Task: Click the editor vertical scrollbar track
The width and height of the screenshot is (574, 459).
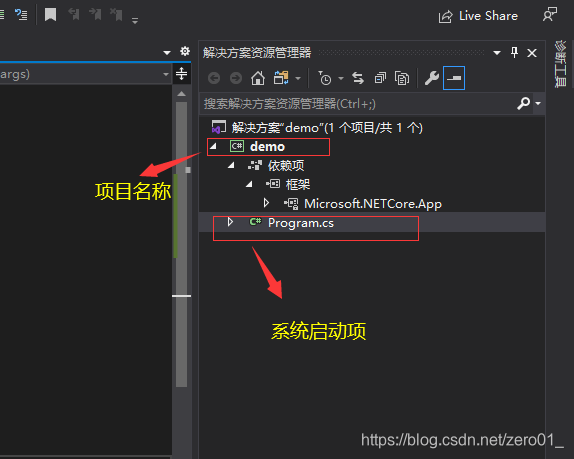Action: (x=182, y=244)
